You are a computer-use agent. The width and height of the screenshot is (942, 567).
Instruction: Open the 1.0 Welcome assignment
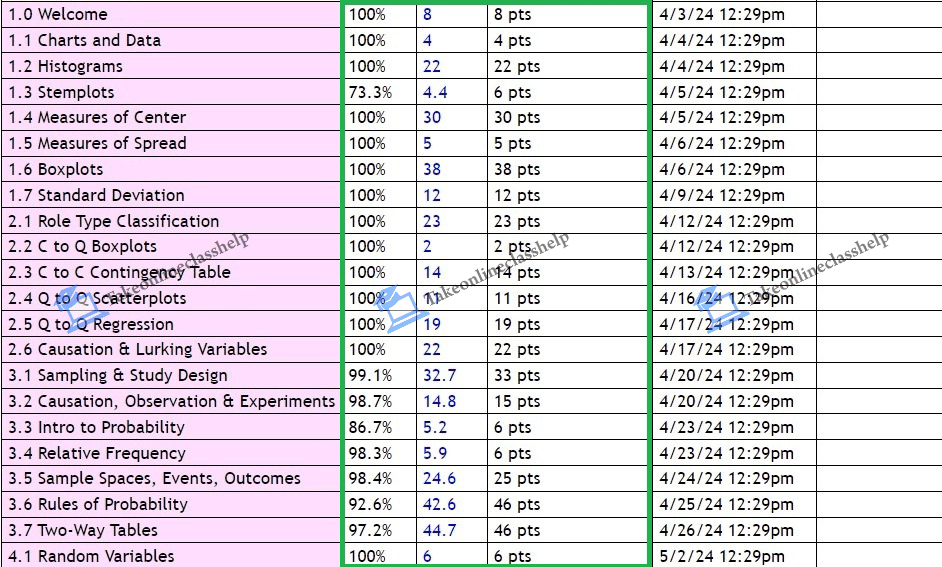(x=58, y=15)
